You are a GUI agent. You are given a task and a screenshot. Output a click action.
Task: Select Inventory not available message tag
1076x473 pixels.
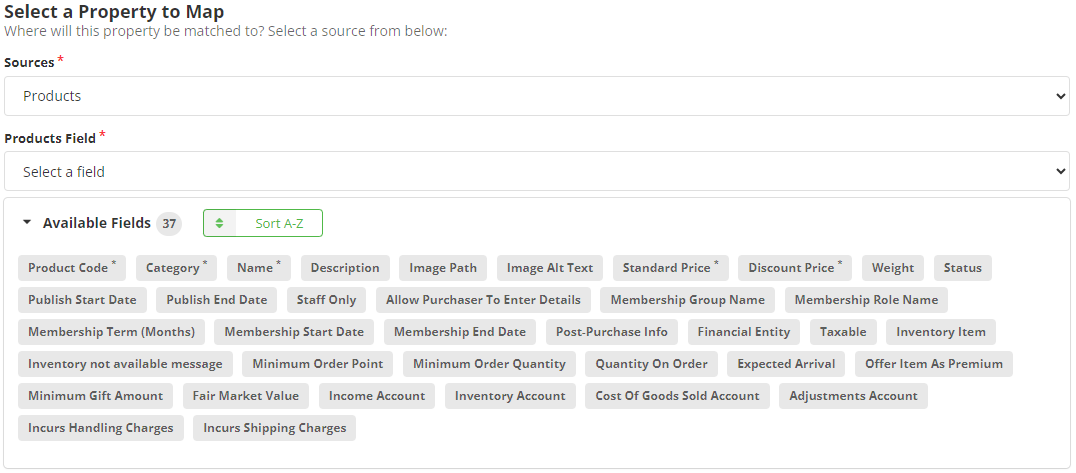coord(126,364)
